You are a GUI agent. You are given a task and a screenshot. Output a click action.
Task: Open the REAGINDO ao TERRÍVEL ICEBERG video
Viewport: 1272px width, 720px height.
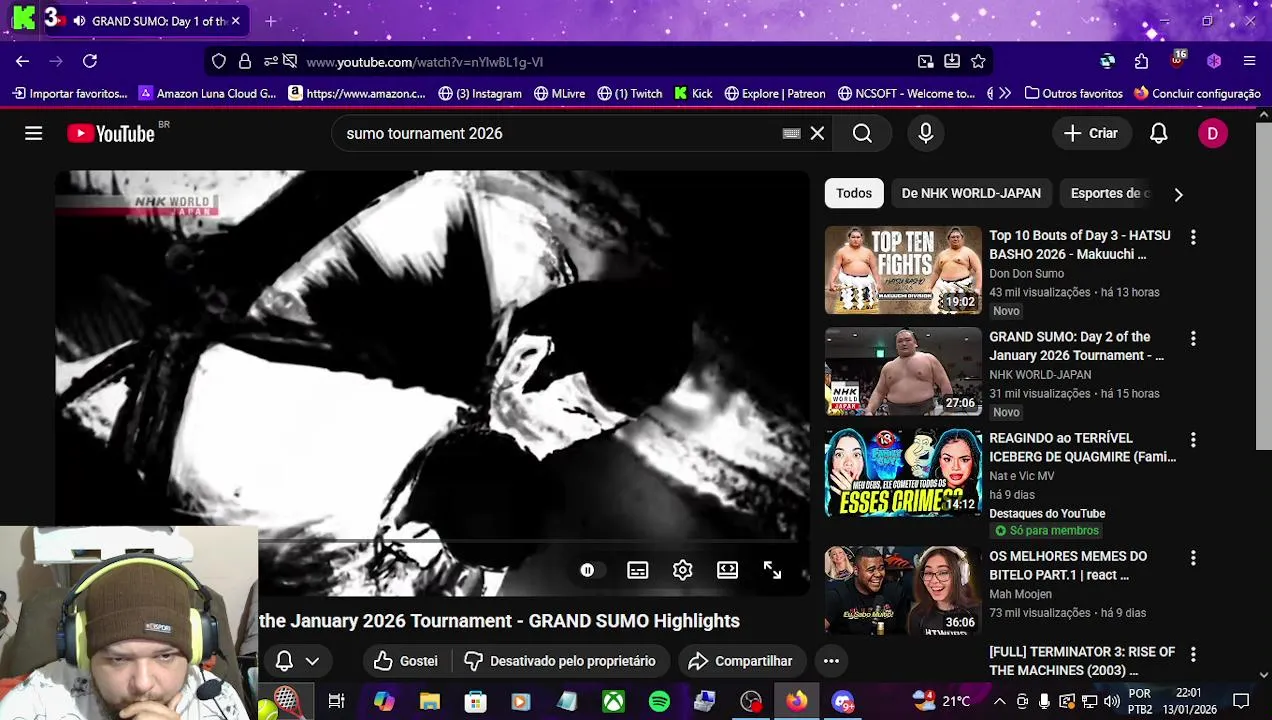pyautogui.click(x=1082, y=447)
